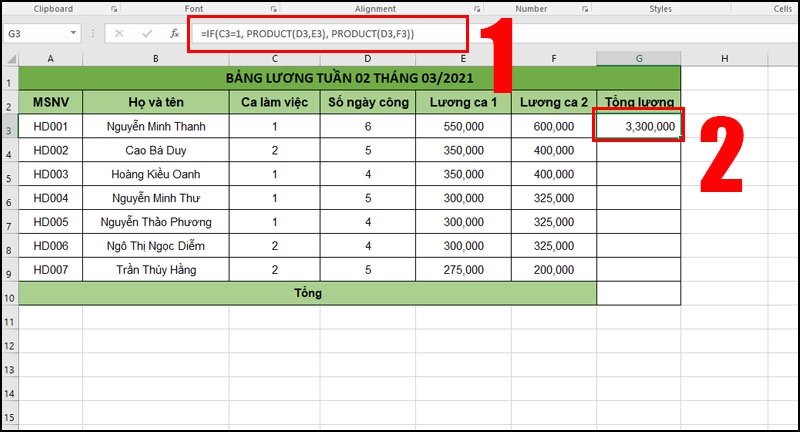The width and height of the screenshot is (800, 432).
Task: Click the Enter checkmark icon in formula bar
Action: (146, 33)
